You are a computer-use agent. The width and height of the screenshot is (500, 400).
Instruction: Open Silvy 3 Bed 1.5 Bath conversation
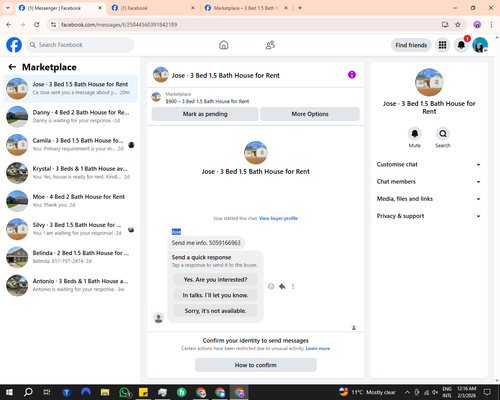(x=70, y=229)
